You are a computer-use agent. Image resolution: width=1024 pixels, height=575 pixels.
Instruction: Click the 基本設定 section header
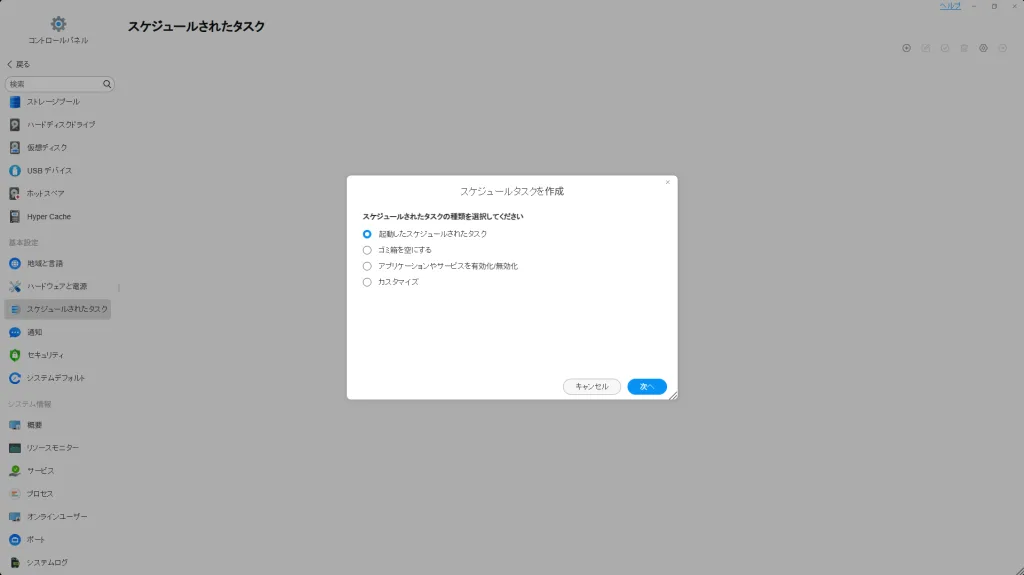24,242
